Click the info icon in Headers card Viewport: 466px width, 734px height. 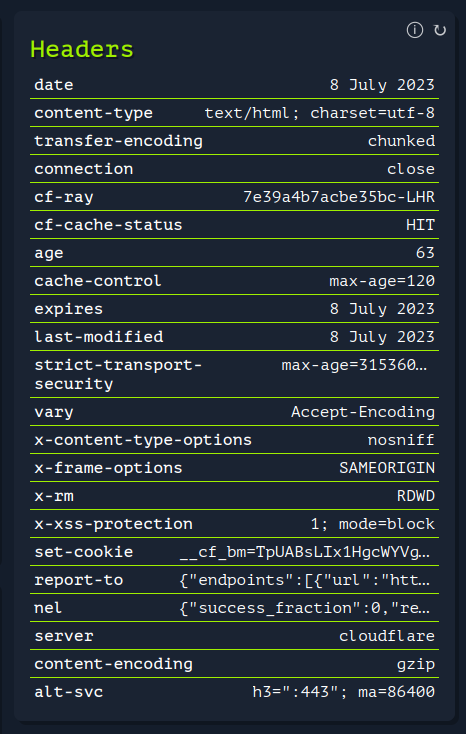pyautogui.click(x=414, y=30)
